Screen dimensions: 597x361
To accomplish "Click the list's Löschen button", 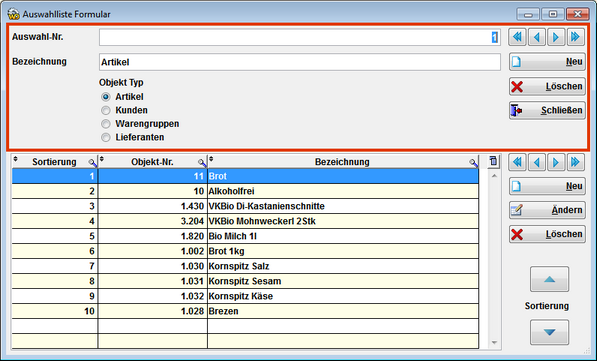I will 547,234.
